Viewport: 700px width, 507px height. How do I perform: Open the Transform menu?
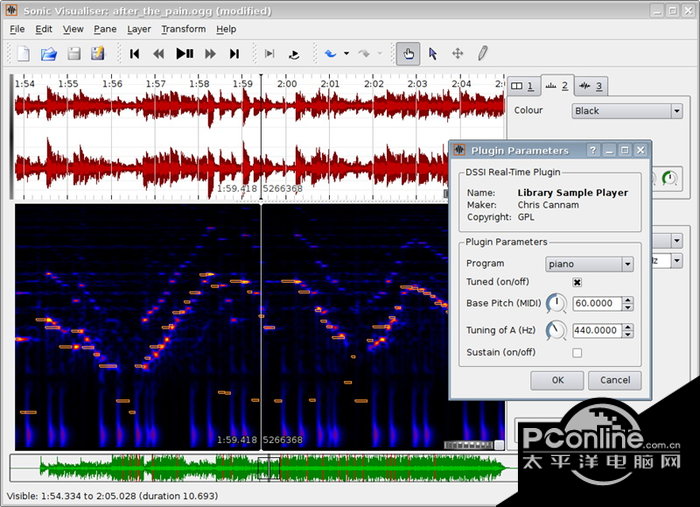pyautogui.click(x=183, y=29)
